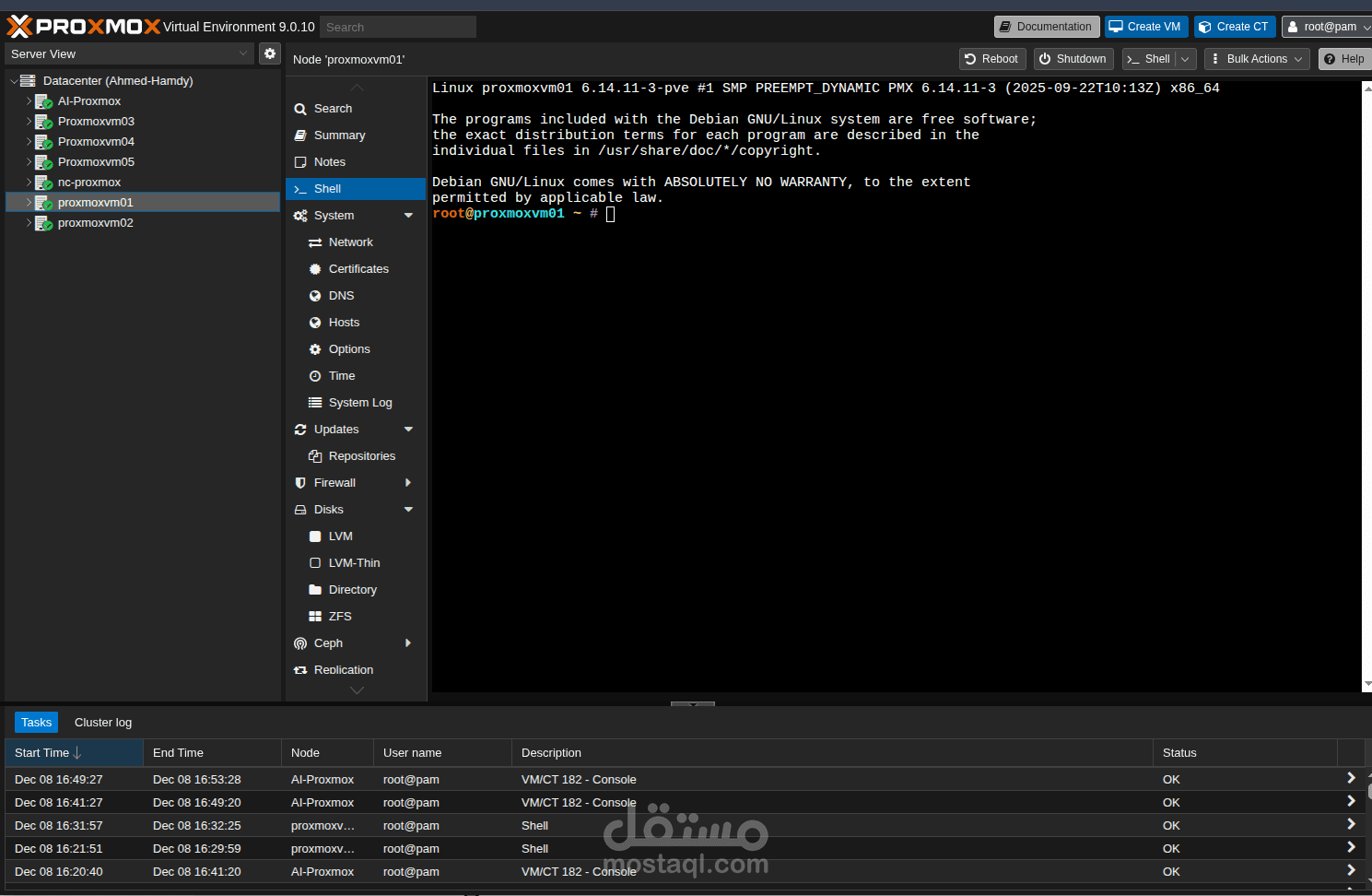Sort tasks by Start Time column
This screenshot has width=1372, height=896.
click(74, 753)
